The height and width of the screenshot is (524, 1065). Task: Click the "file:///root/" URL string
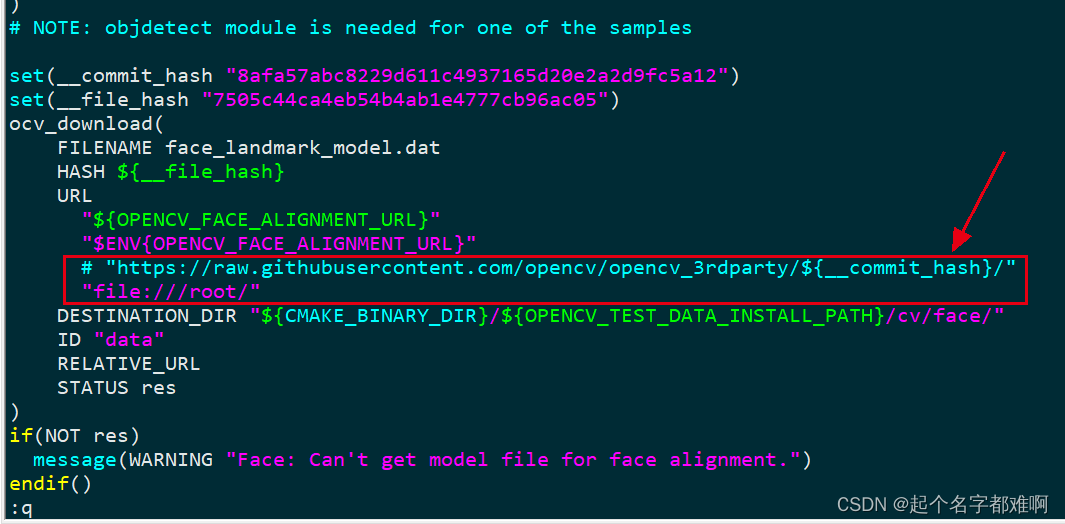[x=171, y=291]
